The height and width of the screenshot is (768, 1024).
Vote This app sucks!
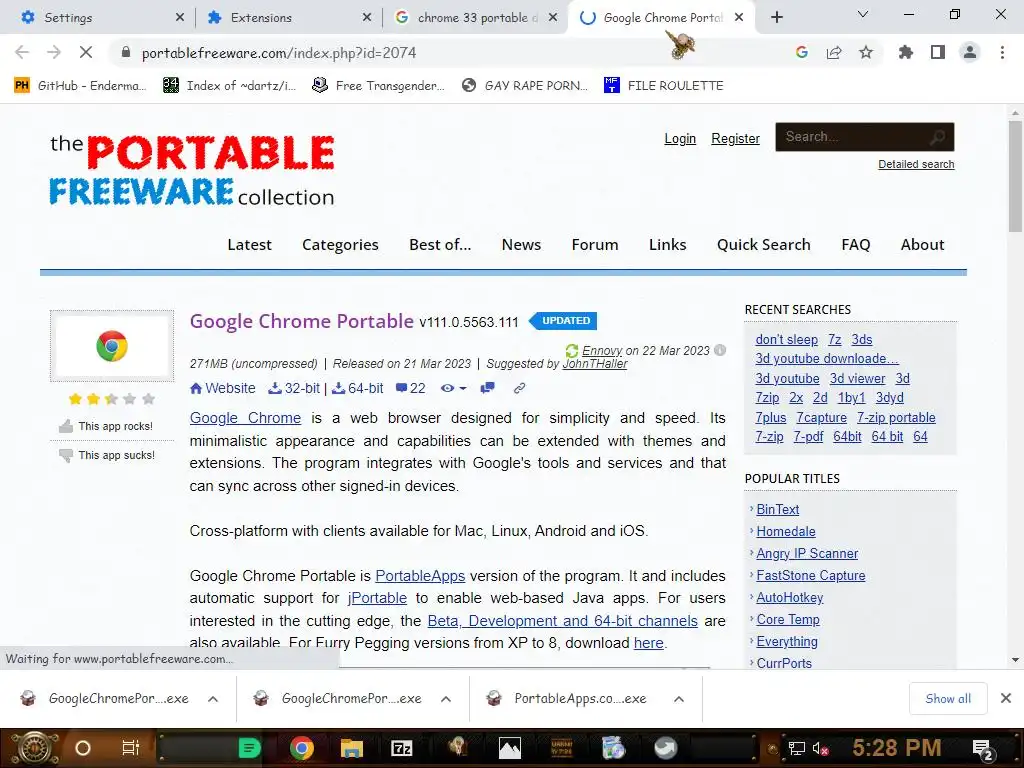pos(107,455)
